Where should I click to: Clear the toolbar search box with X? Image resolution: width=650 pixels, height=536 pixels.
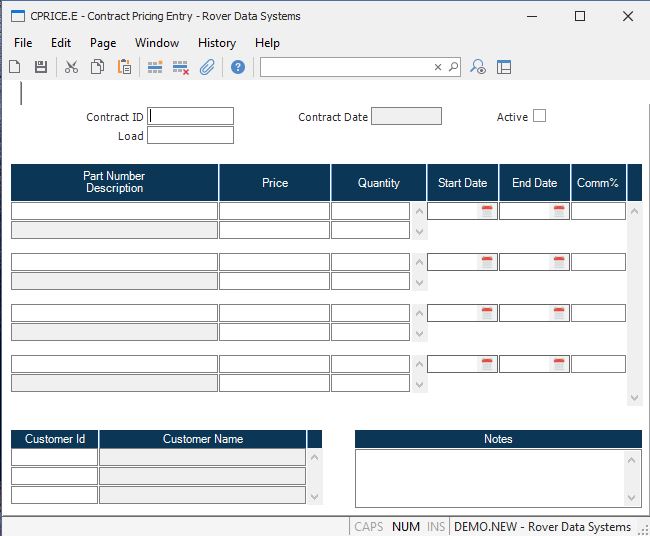[437, 67]
